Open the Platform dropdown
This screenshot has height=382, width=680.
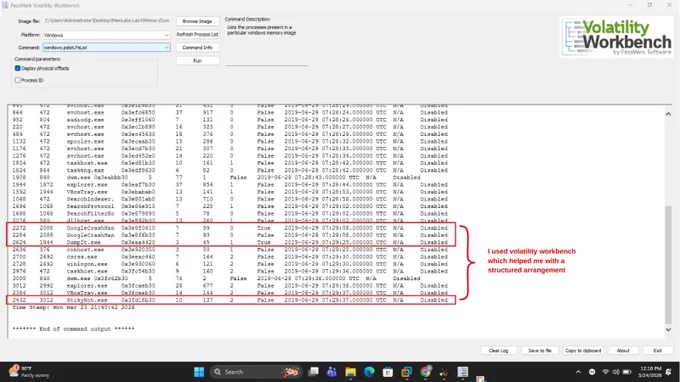click(106, 35)
